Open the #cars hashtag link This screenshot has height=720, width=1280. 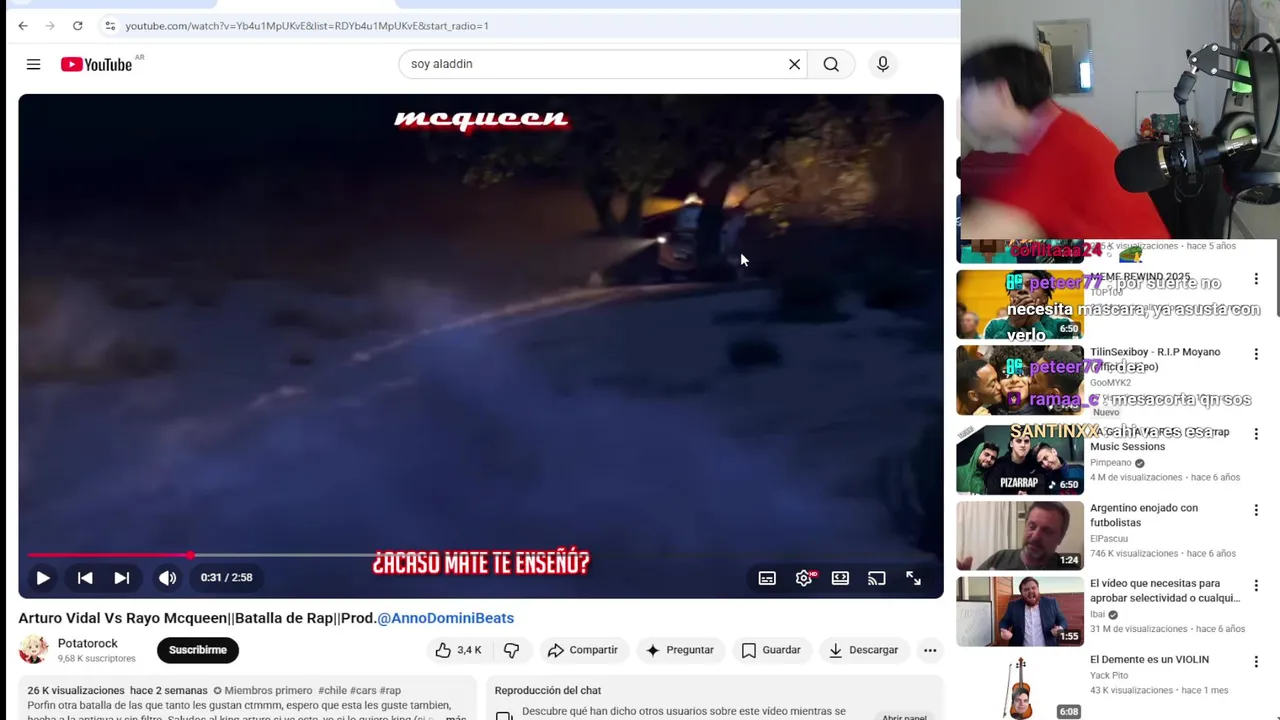[x=363, y=690]
